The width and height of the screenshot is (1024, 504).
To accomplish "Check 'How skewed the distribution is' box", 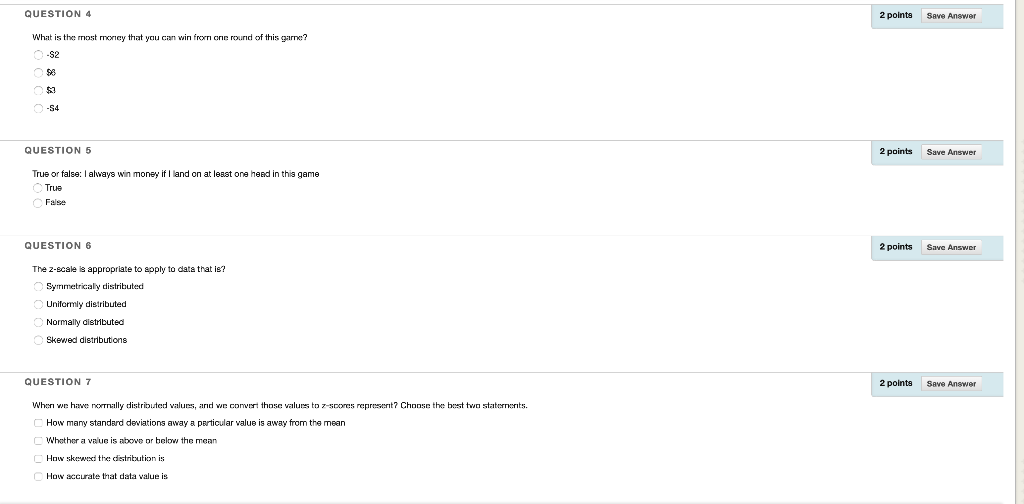I will click(38, 458).
